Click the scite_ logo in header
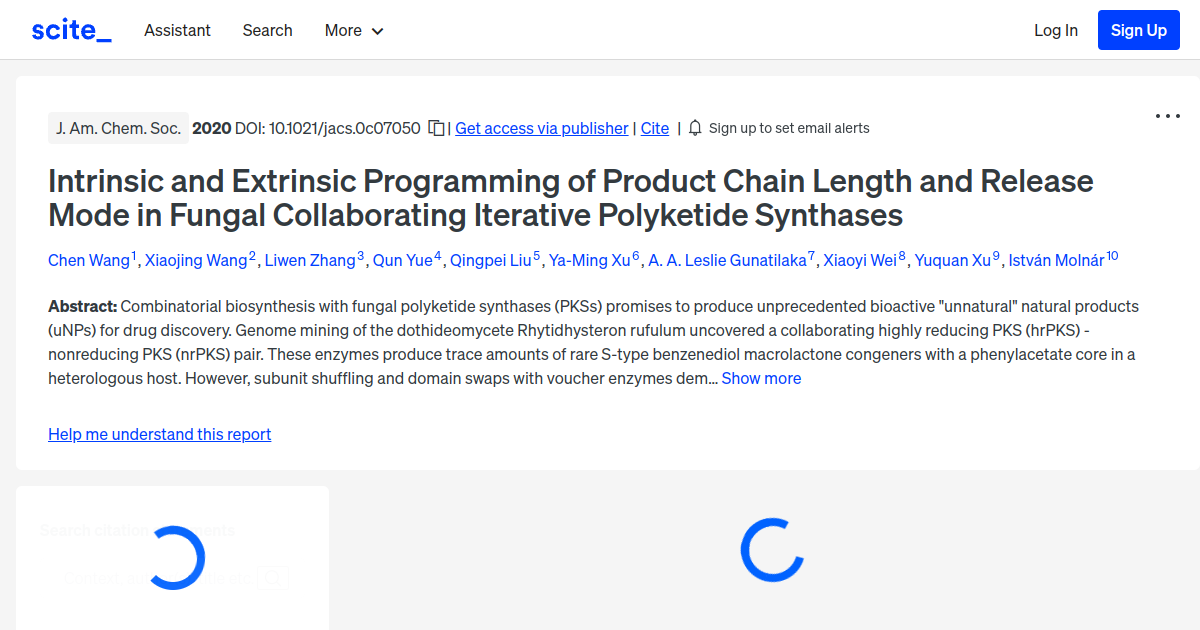 point(70,29)
